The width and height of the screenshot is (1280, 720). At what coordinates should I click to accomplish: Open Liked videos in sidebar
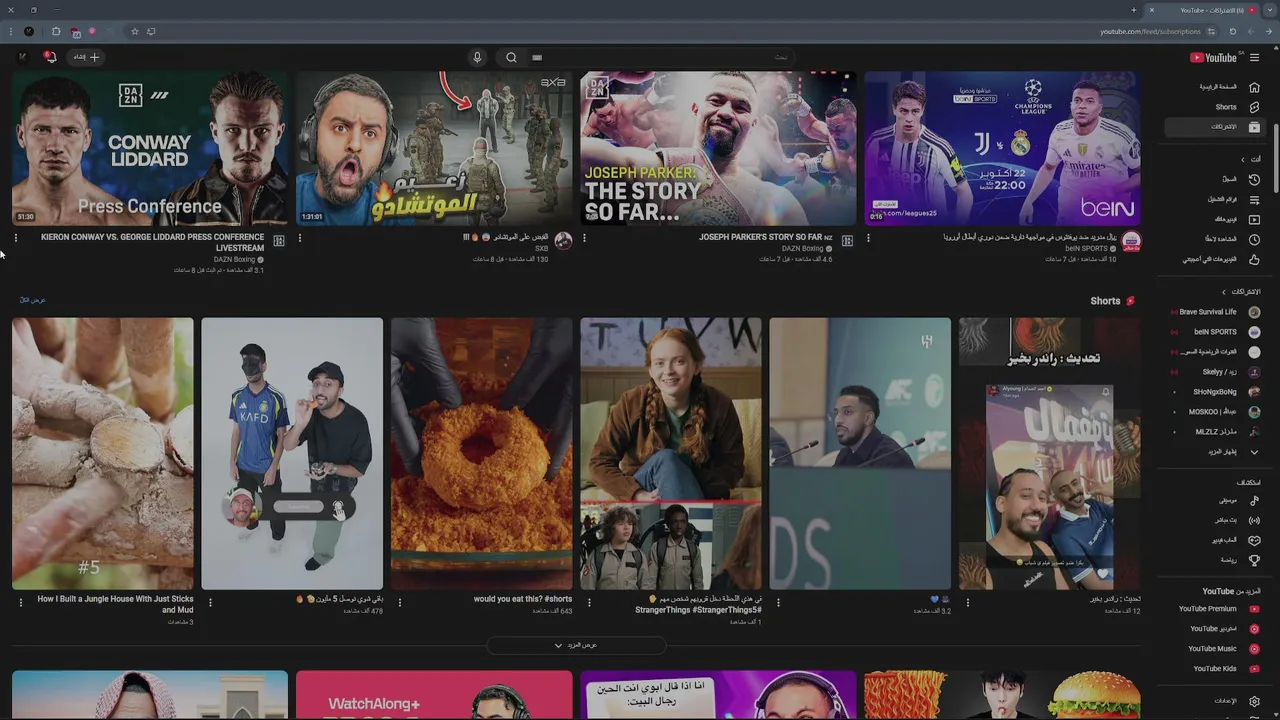tap(1213, 259)
